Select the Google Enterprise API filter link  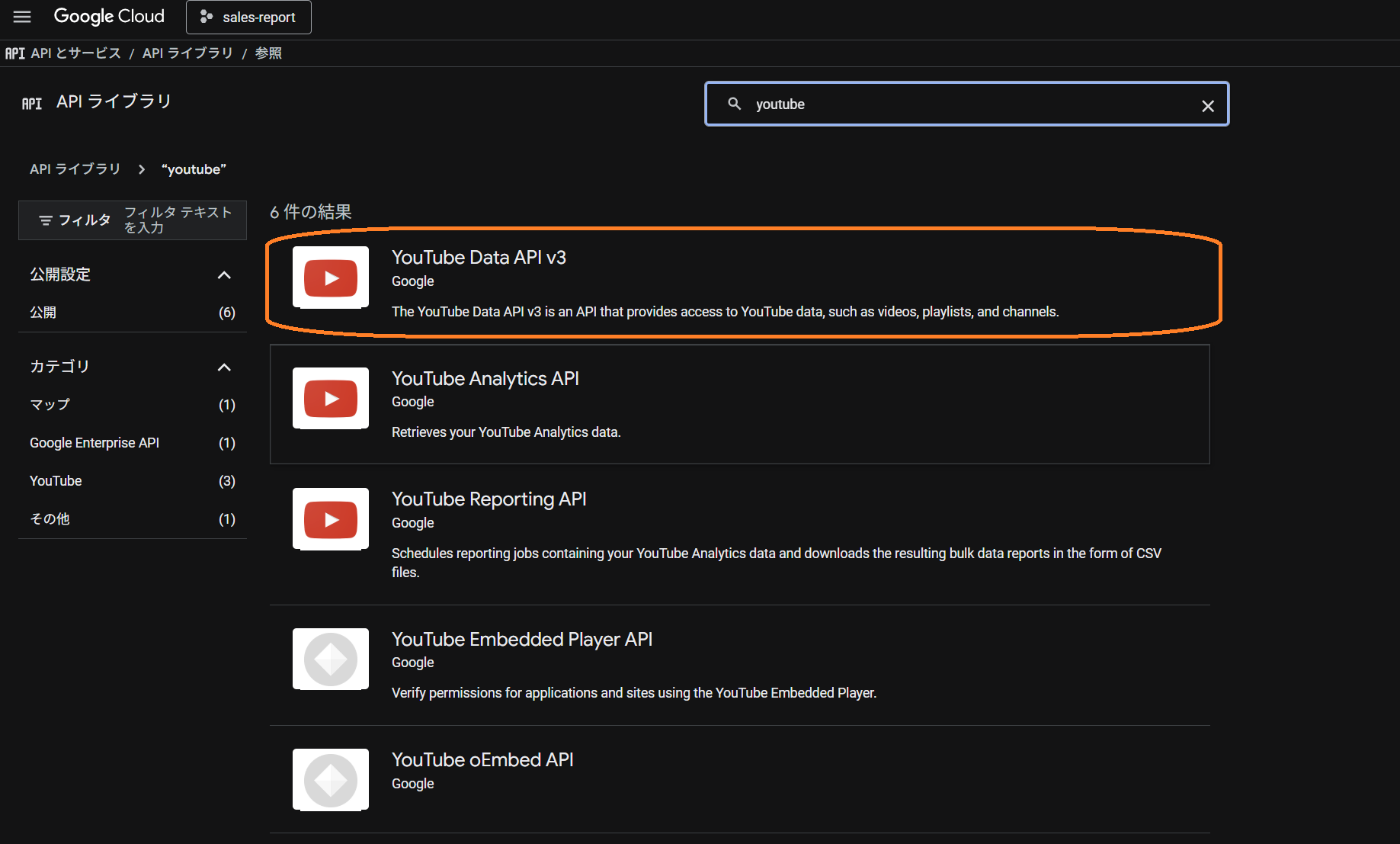click(94, 442)
